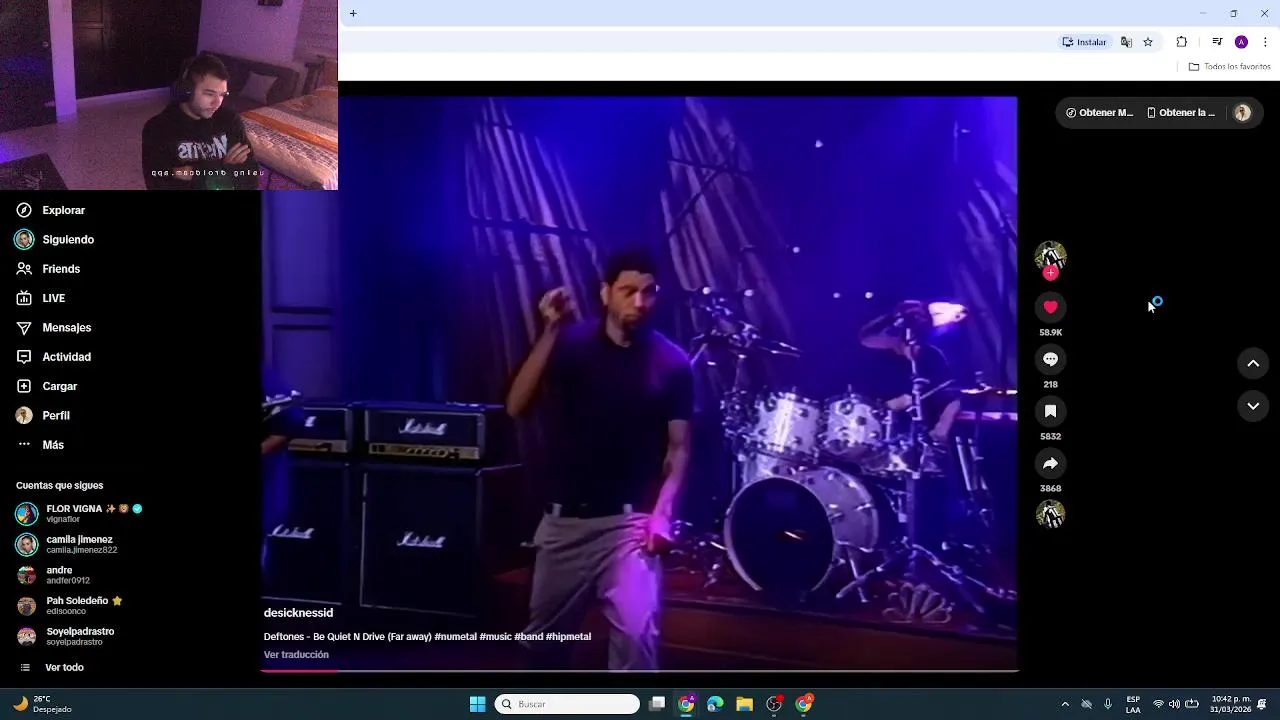Click Instalar app button in address bar

[1085, 42]
